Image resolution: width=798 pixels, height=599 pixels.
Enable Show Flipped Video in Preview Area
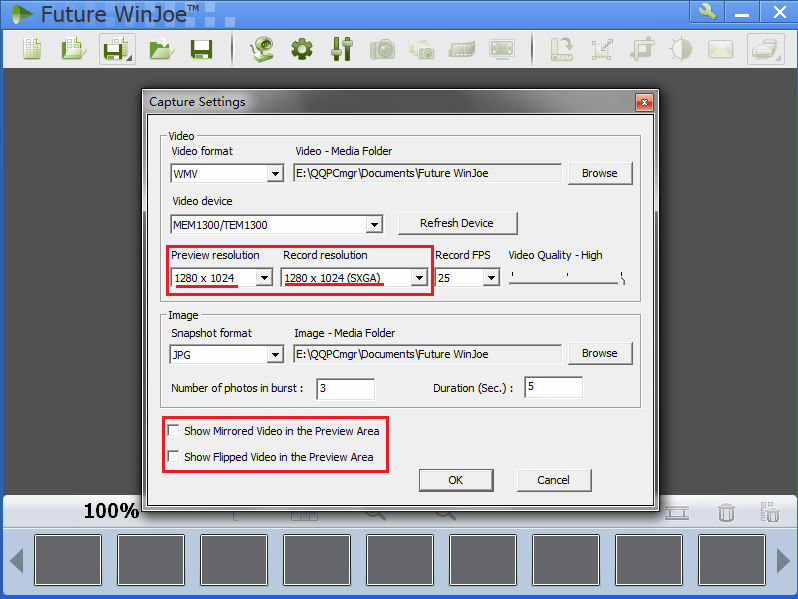point(174,456)
